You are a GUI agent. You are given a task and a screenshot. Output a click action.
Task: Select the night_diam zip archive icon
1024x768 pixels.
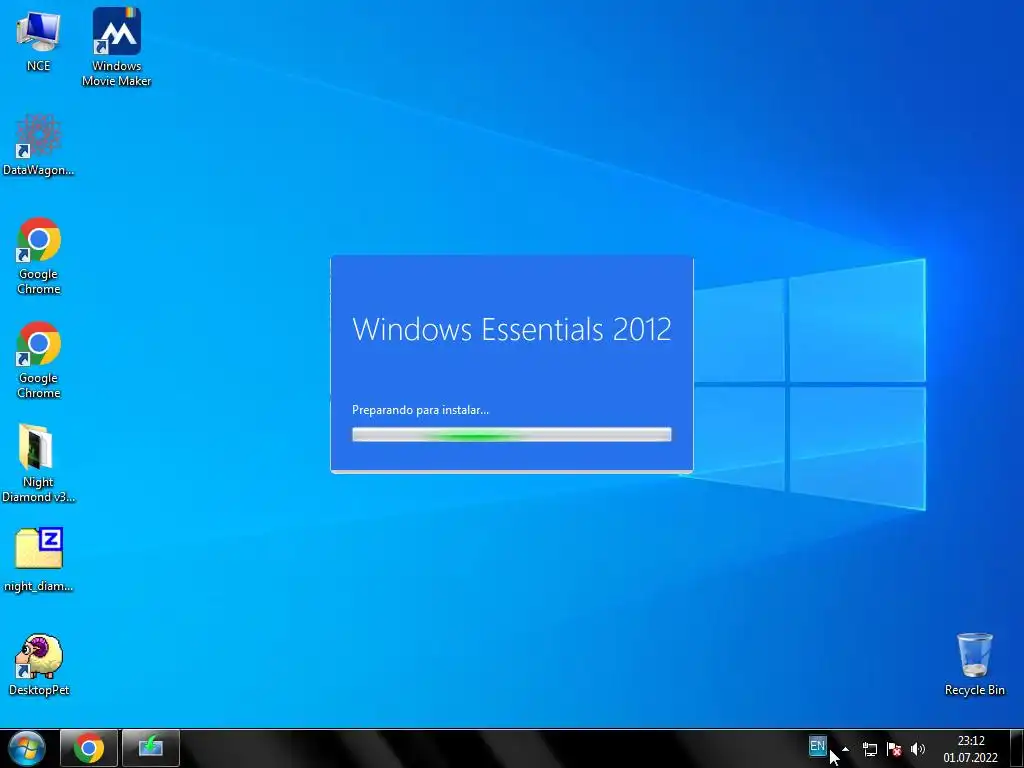coord(39,560)
